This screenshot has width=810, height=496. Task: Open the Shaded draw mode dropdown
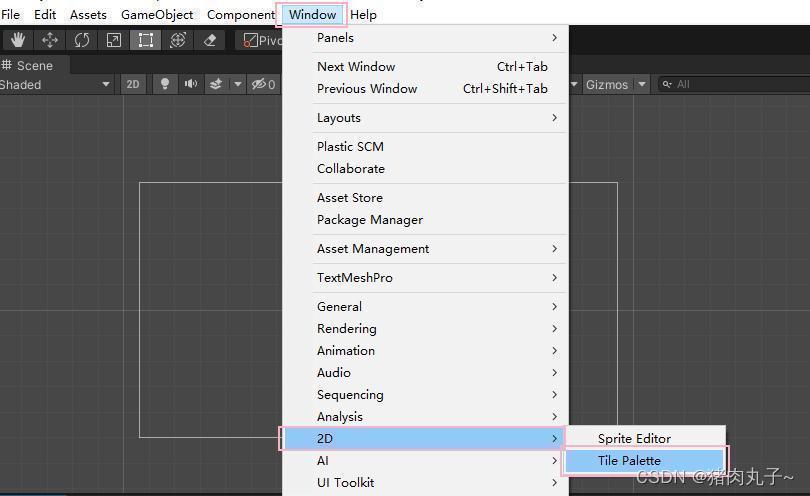pyautogui.click(x=56, y=85)
